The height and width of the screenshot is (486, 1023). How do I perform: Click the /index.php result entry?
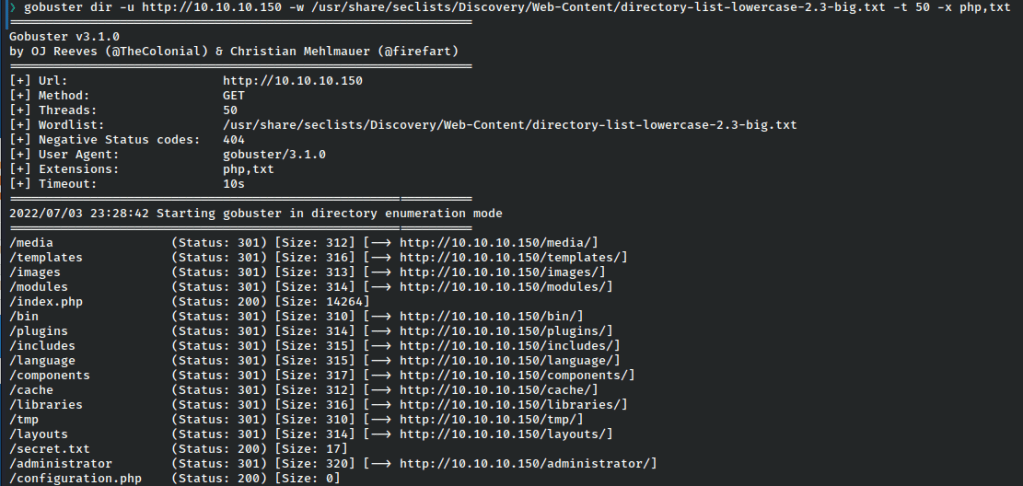point(46,302)
